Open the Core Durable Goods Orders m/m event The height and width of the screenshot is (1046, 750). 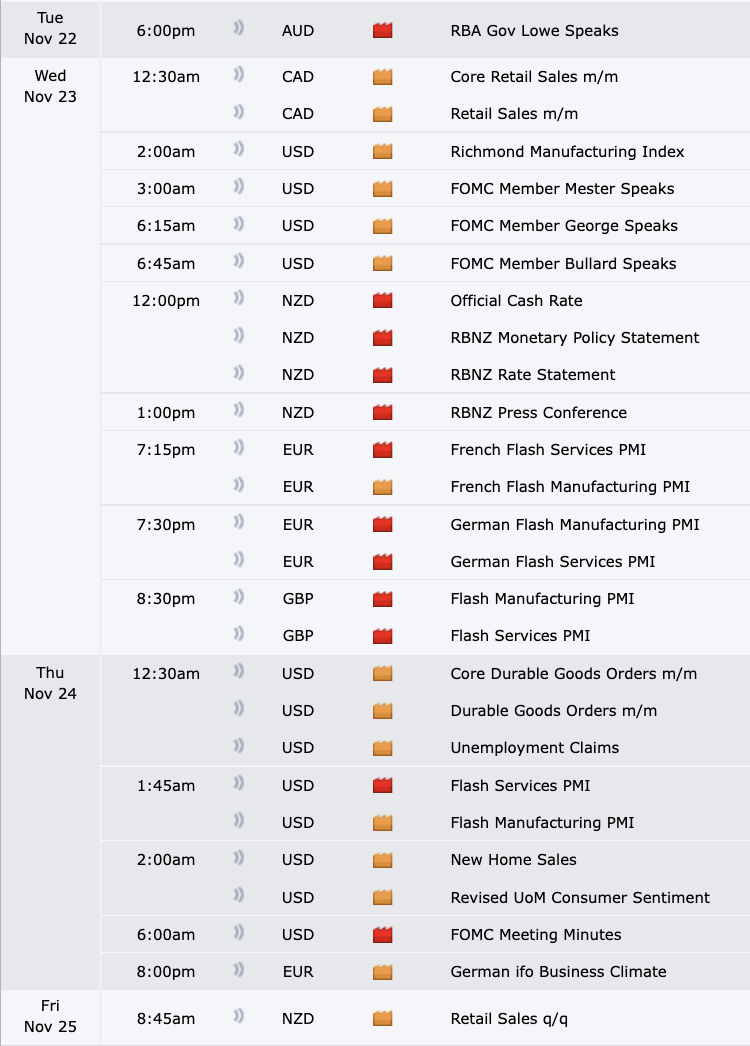click(574, 674)
